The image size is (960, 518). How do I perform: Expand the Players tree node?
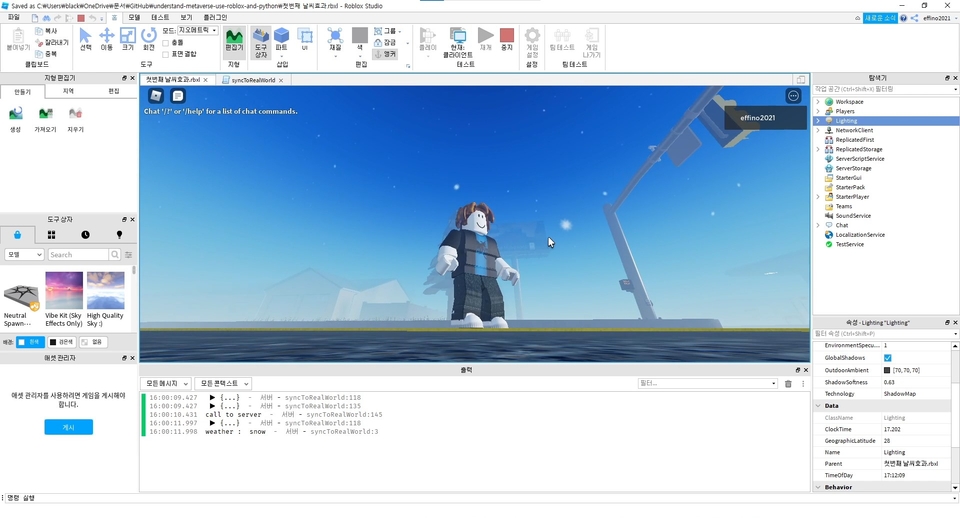[x=818, y=111]
